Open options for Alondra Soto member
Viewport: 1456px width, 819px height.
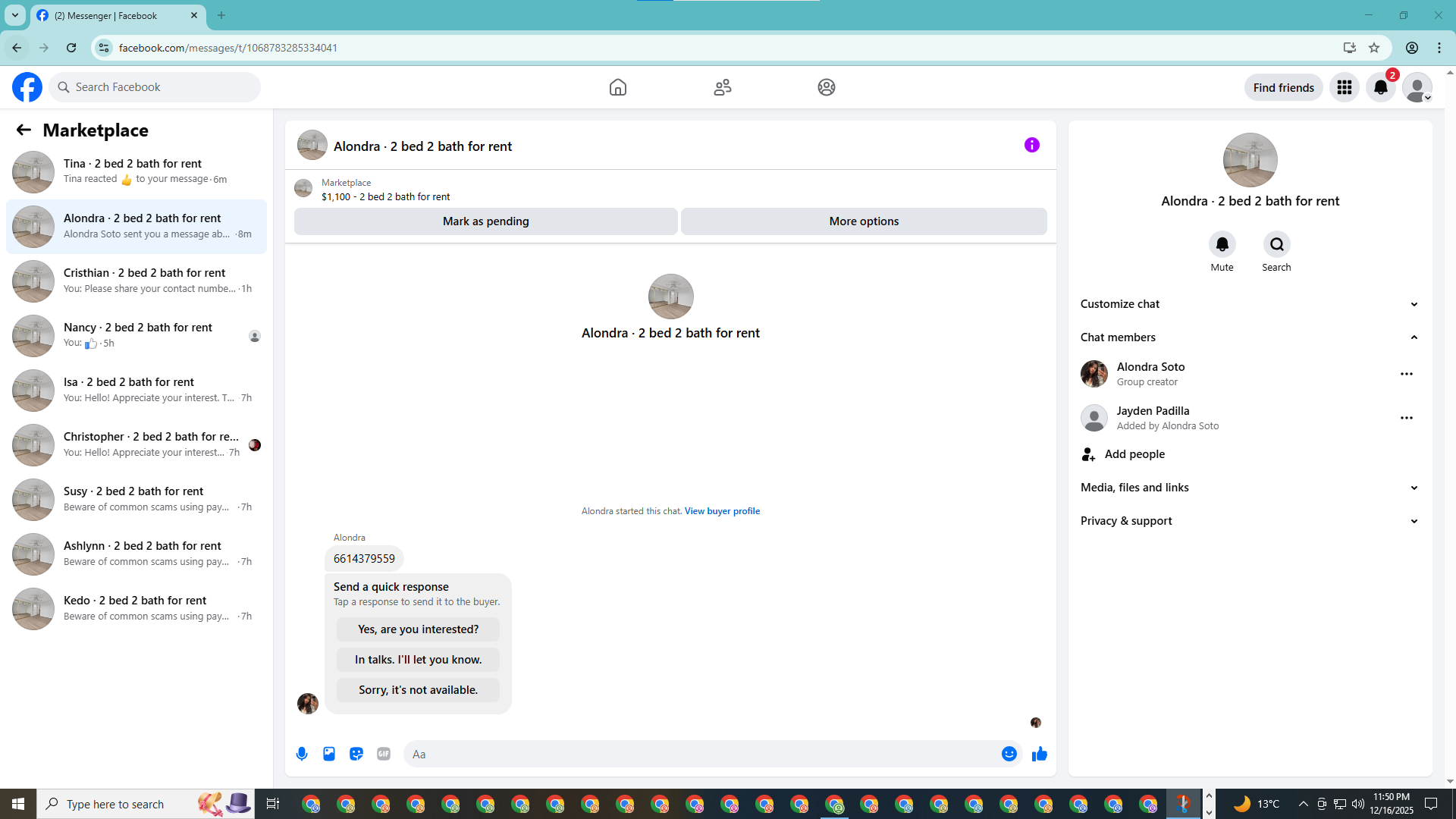tap(1407, 374)
